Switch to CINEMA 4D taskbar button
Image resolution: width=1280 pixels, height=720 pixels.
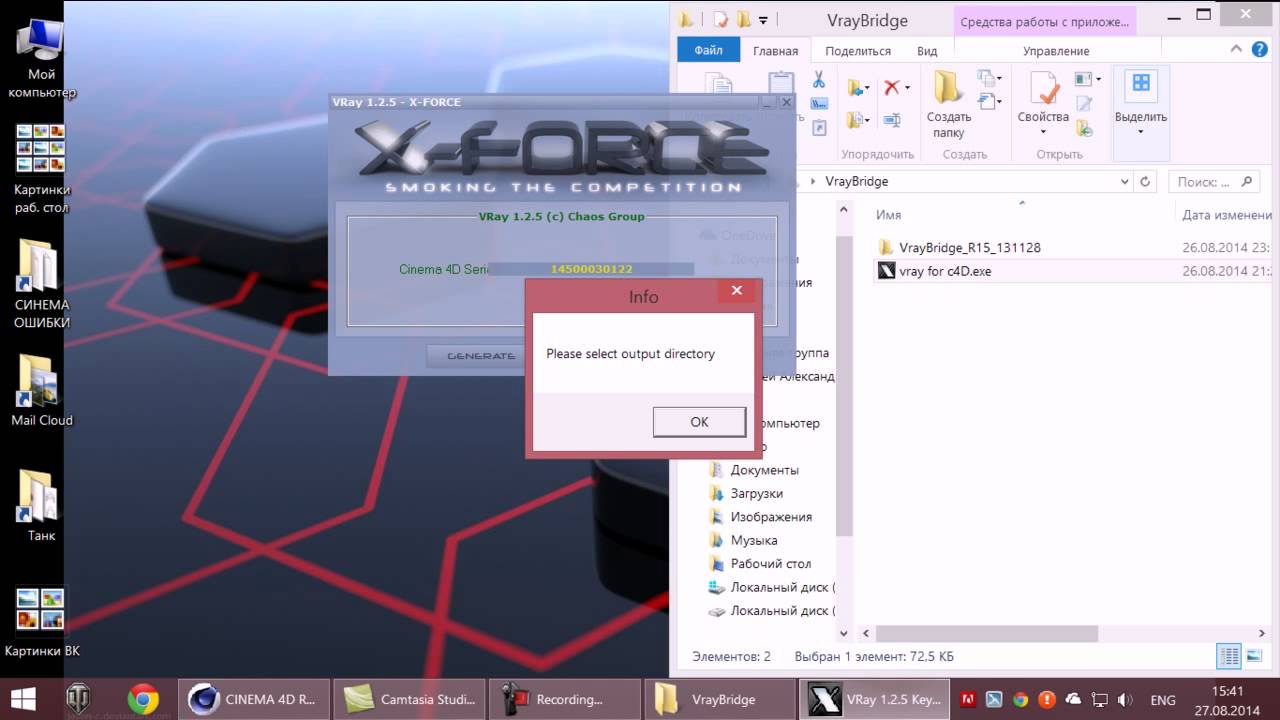[252, 699]
